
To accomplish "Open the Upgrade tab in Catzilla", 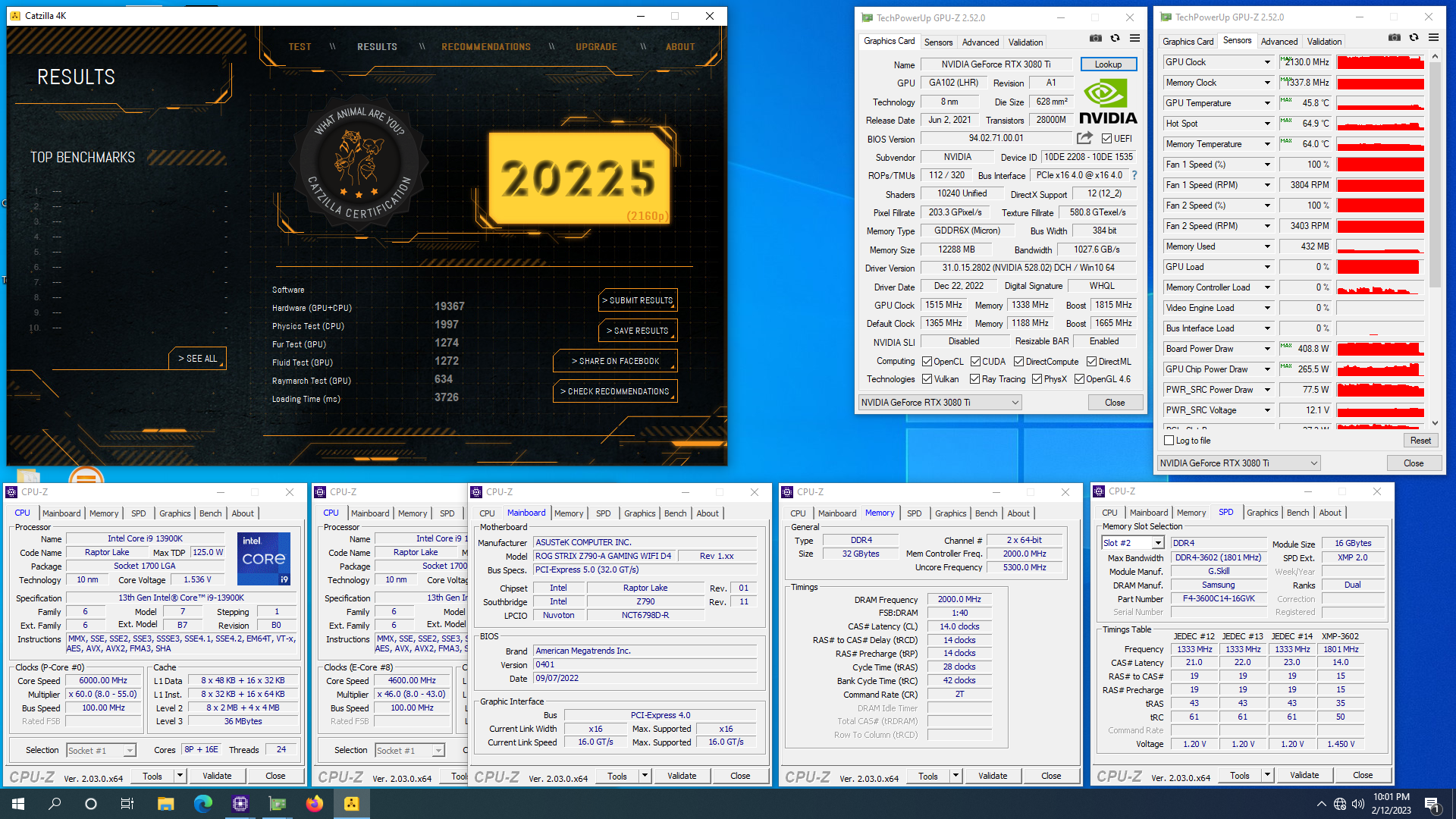I will click(596, 47).
